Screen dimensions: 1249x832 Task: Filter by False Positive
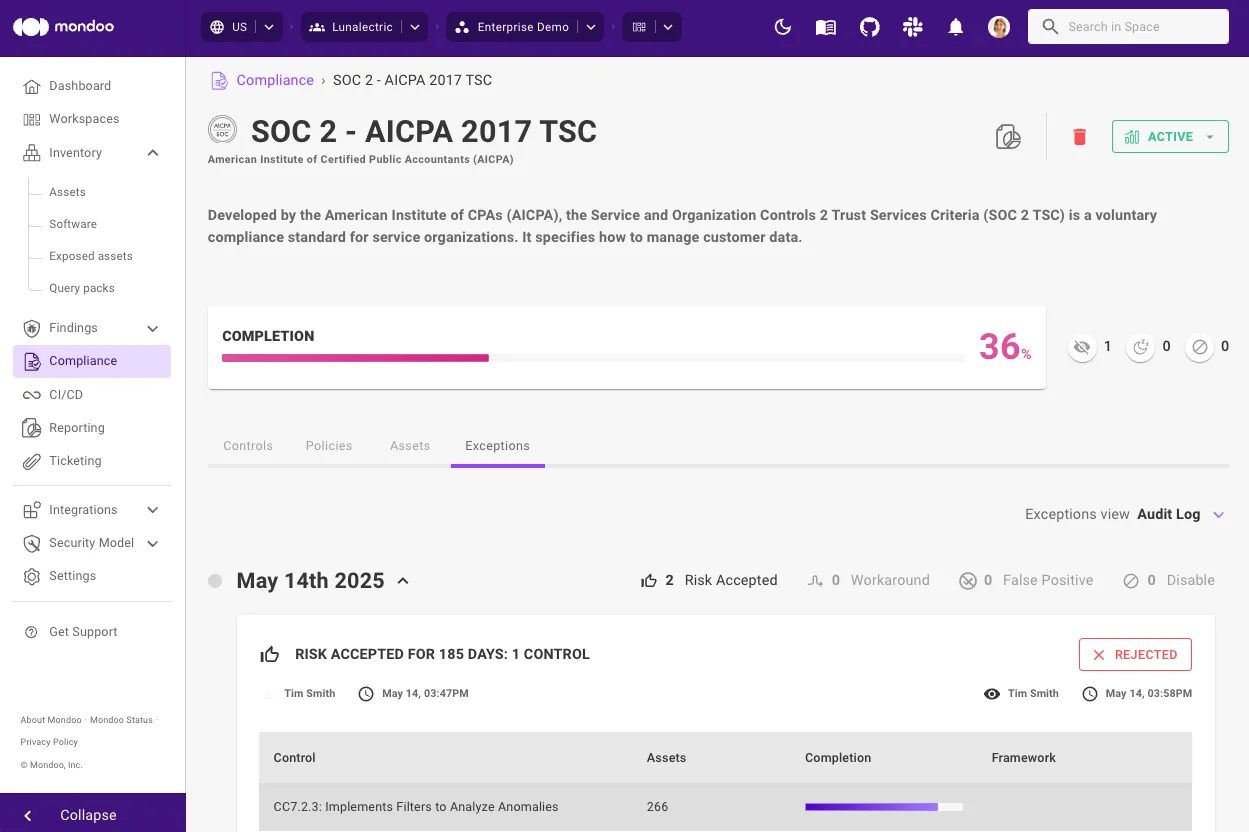point(1026,580)
